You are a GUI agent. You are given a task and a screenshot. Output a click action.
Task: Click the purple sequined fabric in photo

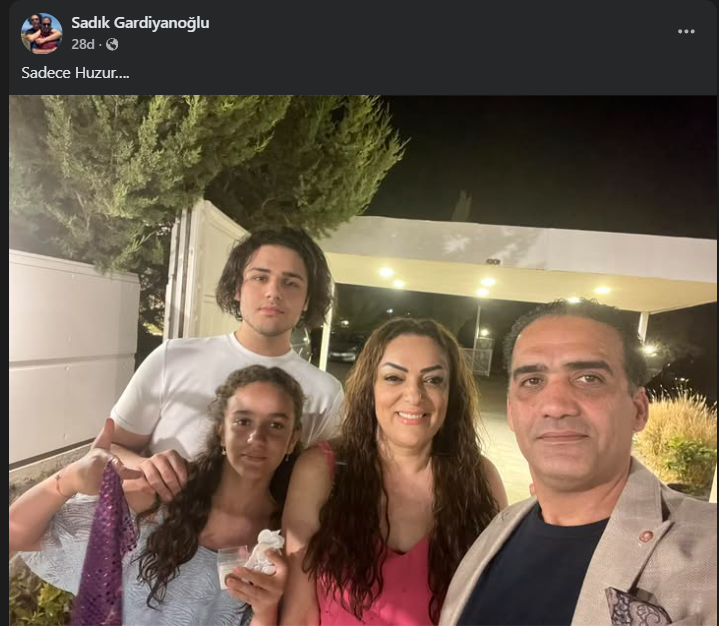pyautogui.click(x=104, y=546)
